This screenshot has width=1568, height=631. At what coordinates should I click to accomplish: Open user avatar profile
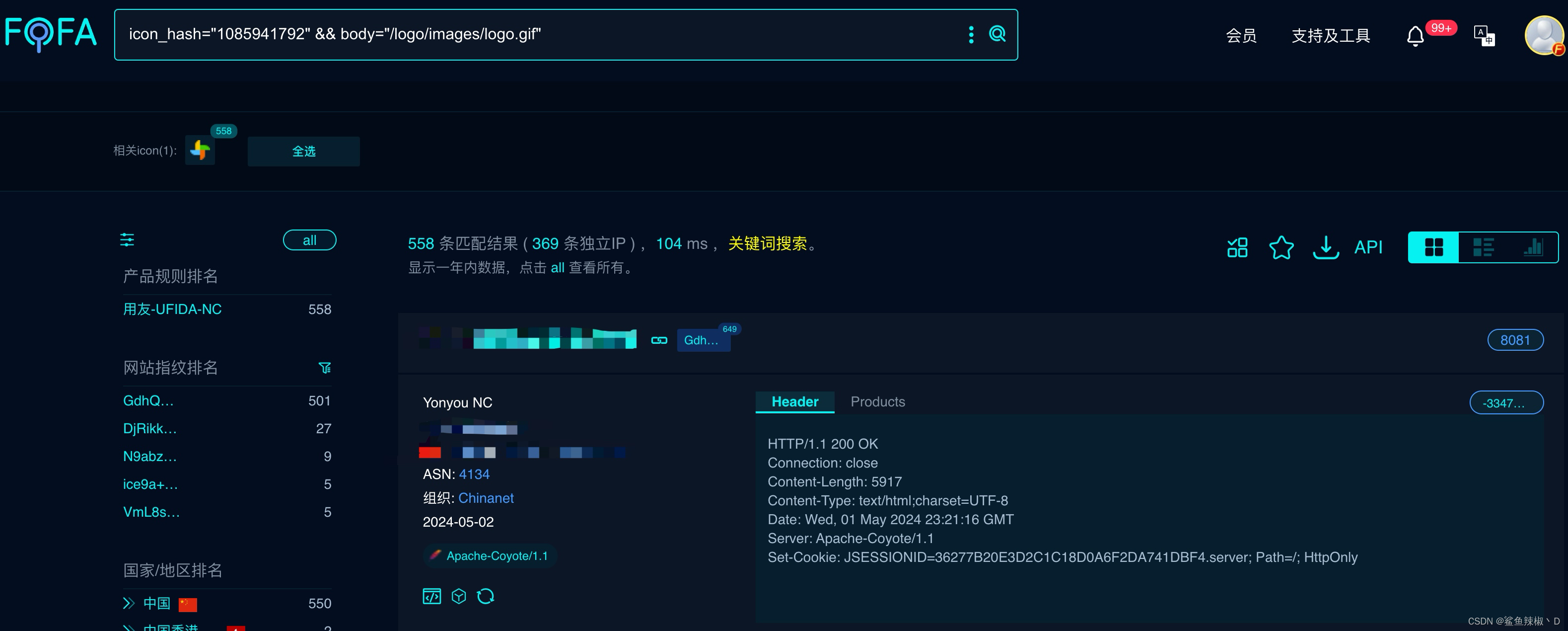(x=1544, y=35)
